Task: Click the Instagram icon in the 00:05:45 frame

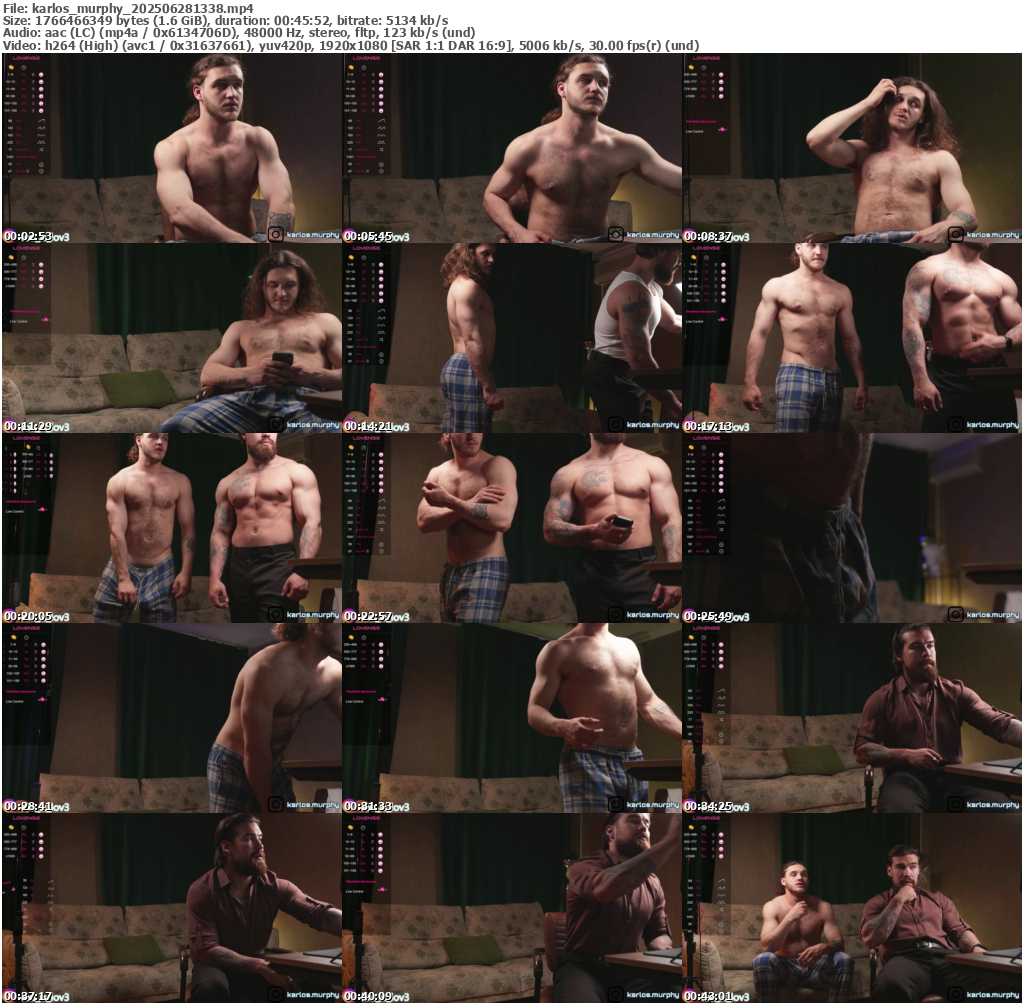Action: 615,234
